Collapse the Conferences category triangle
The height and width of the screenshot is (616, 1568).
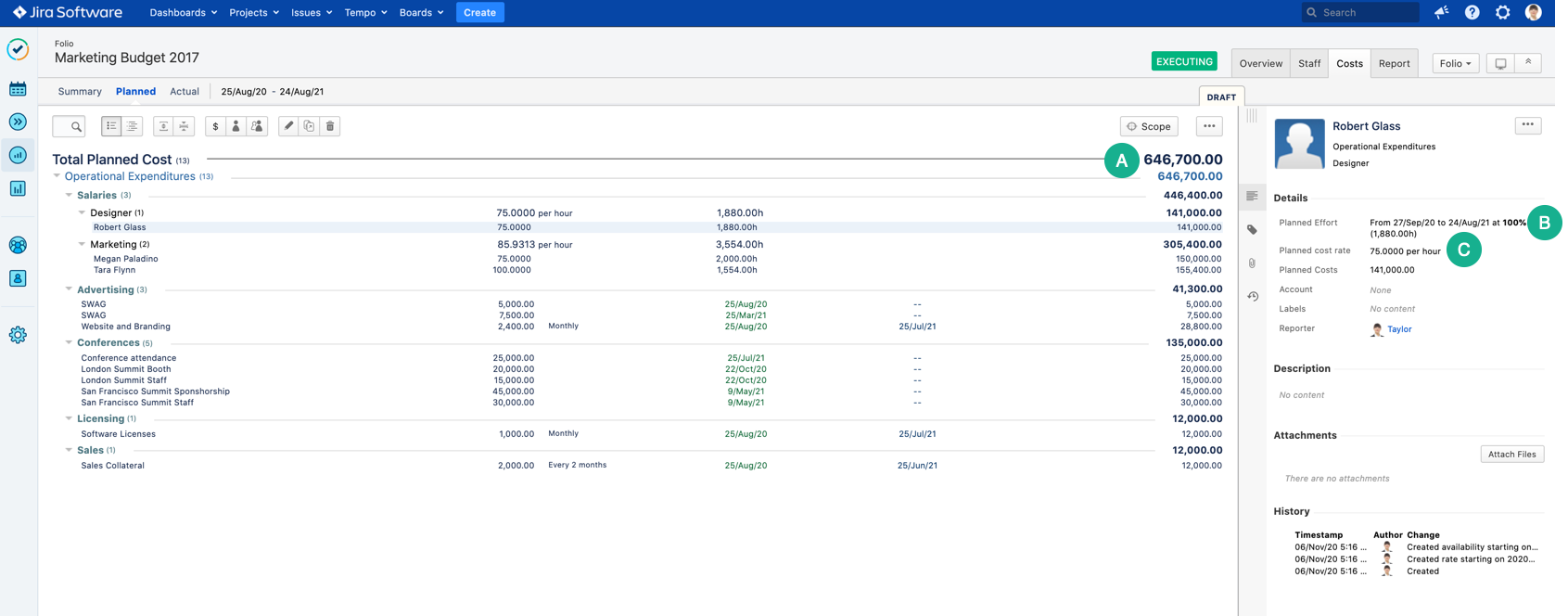pos(69,343)
